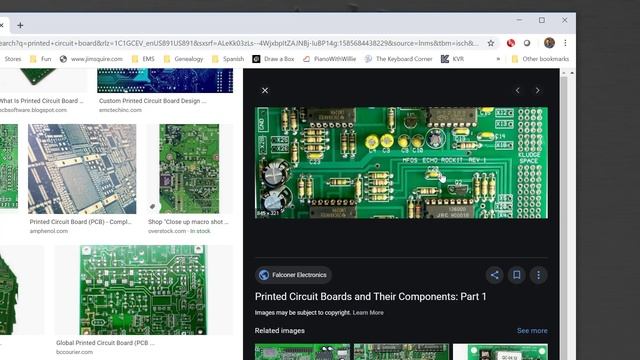Viewport: 640px width, 360px height.
Task: Open more options for the previewed image
Action: (539, 275)
